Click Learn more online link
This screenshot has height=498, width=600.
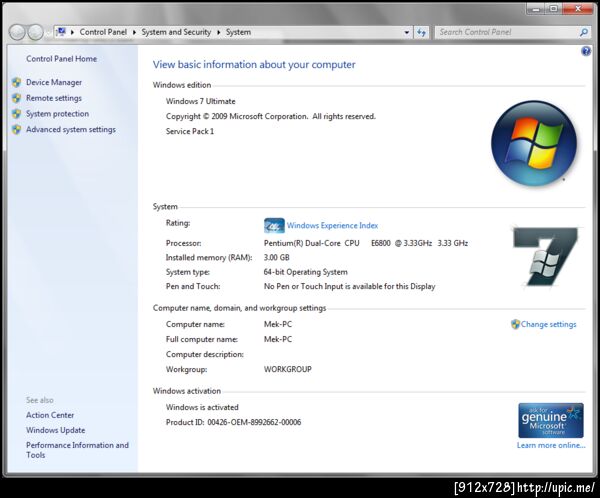click(551, 445)
